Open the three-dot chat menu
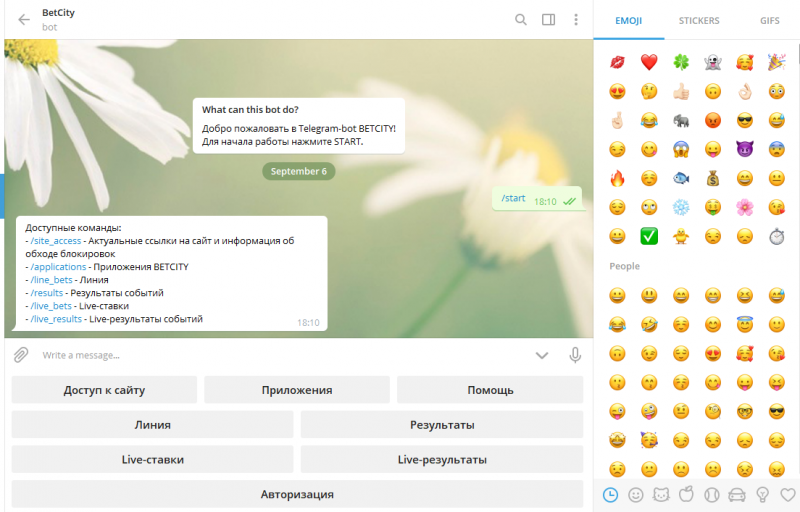This screenshot has height=512, width=800. (576, 20)
